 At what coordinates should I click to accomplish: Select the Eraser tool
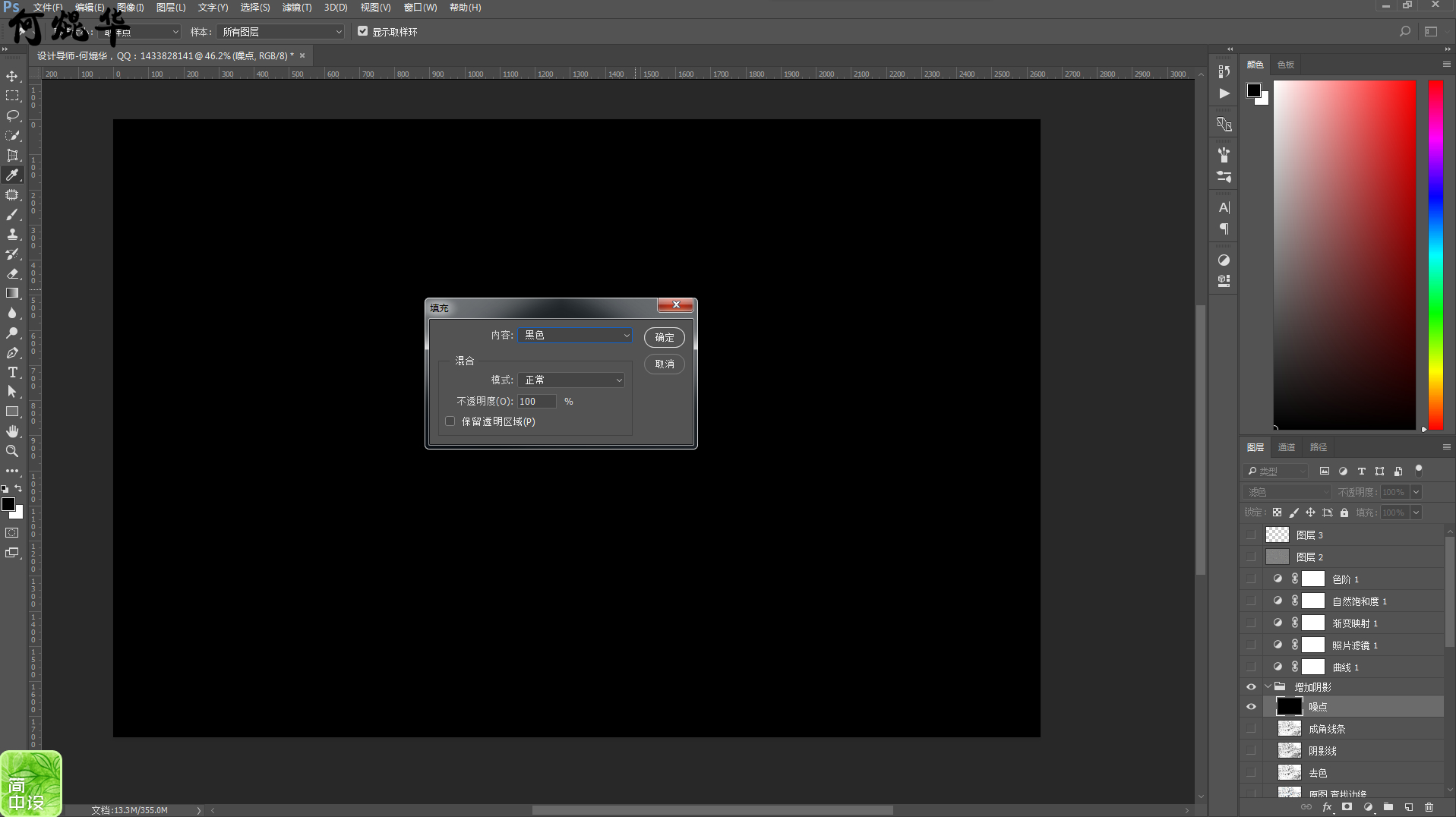[x=12, y=274]
